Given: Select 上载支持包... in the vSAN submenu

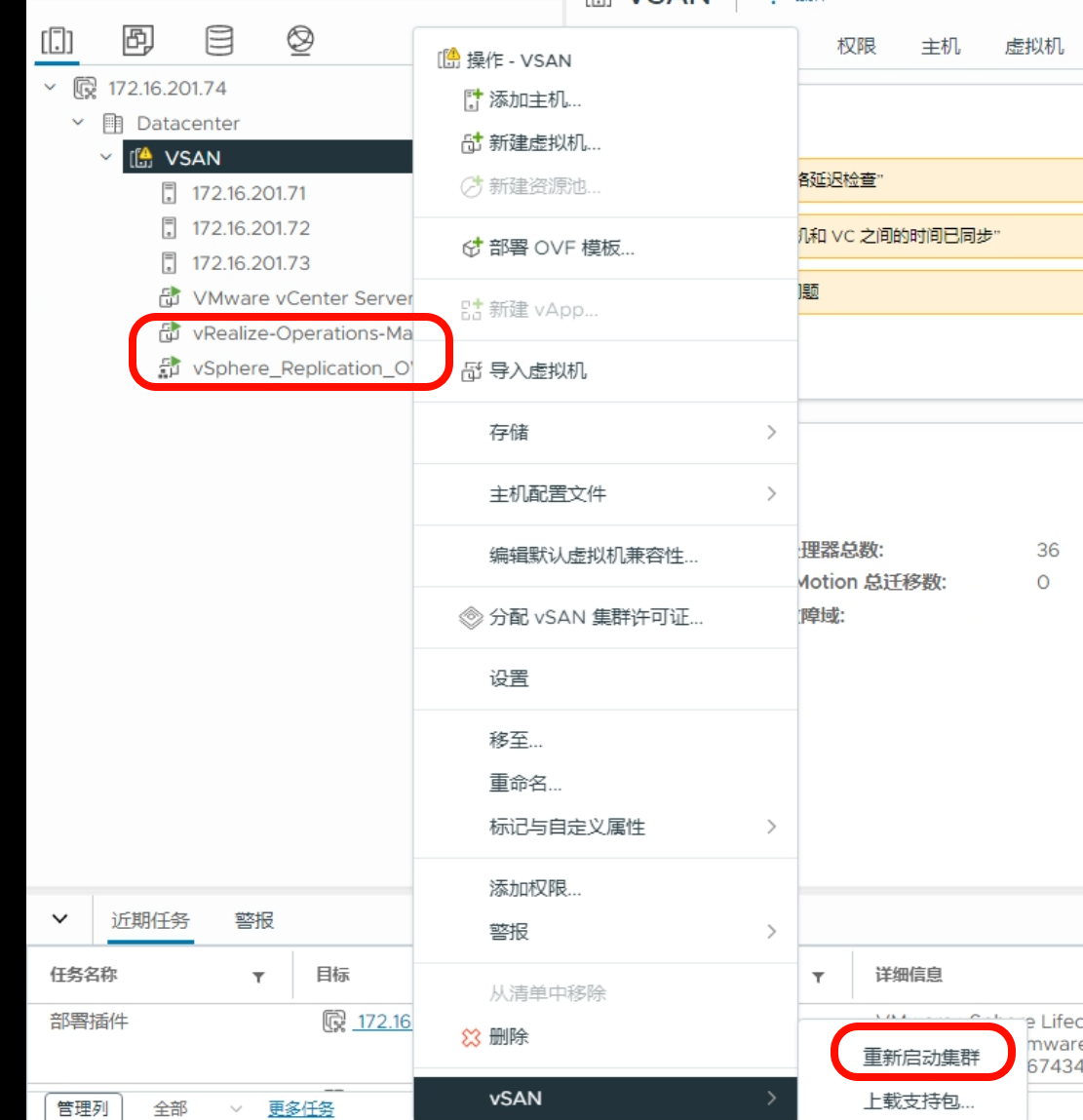Looking at the screenshot, I should click(x=918, y=1101).
